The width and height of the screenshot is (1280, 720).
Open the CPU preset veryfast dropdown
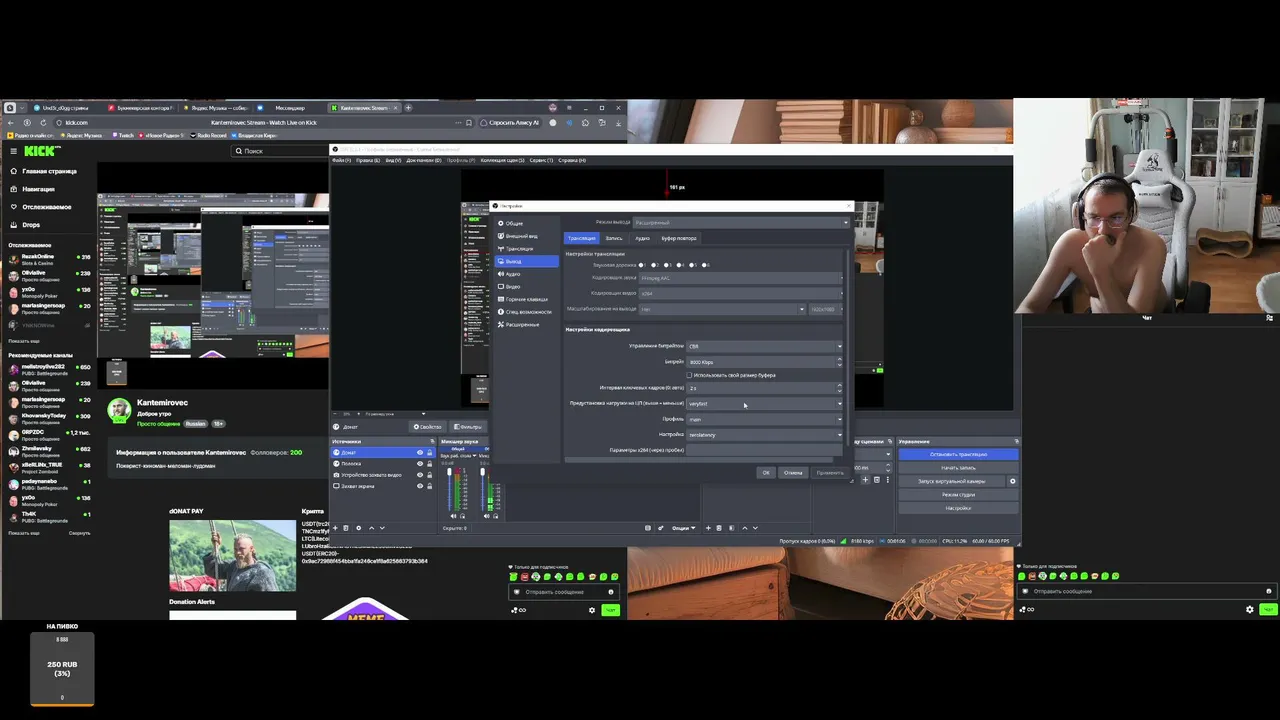point(765,404)
